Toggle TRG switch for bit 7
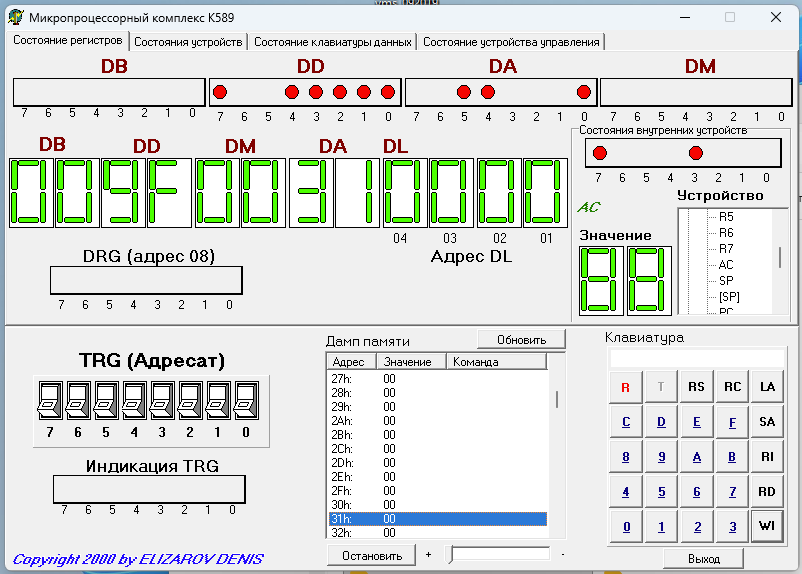This screenshot has width=802, height=574. pos(49,399)
